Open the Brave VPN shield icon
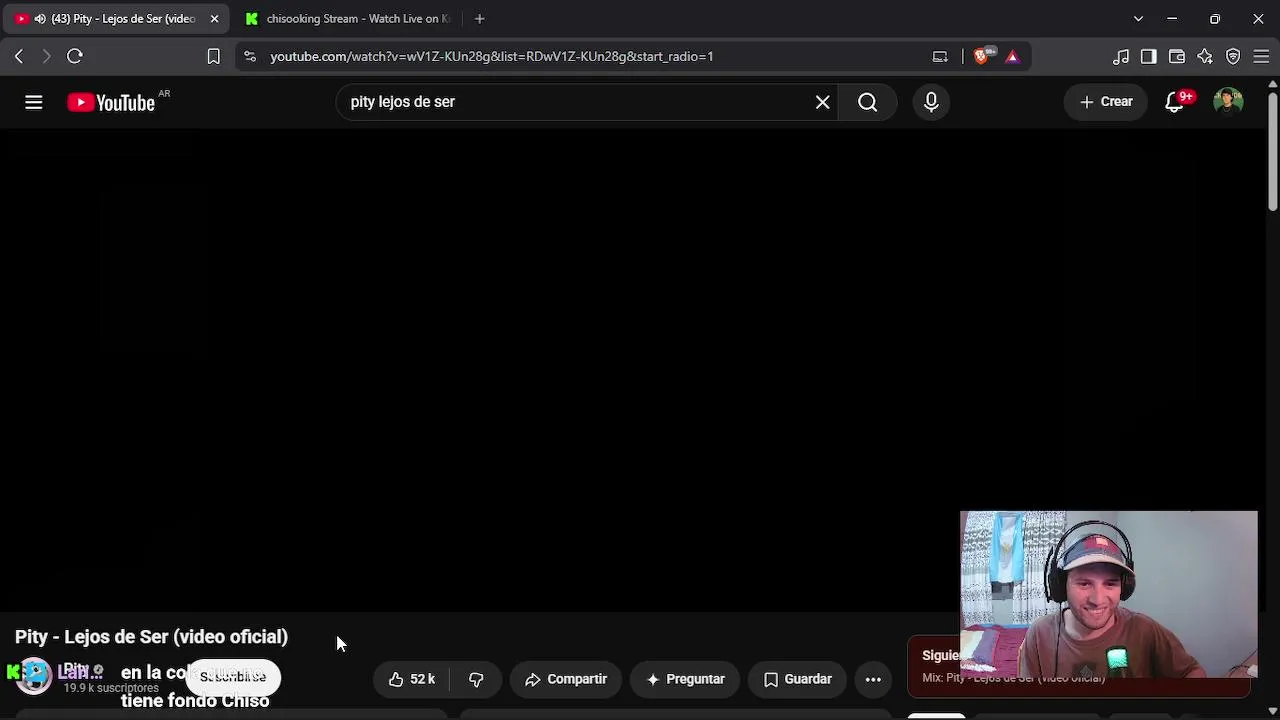 coord(1233,56)
